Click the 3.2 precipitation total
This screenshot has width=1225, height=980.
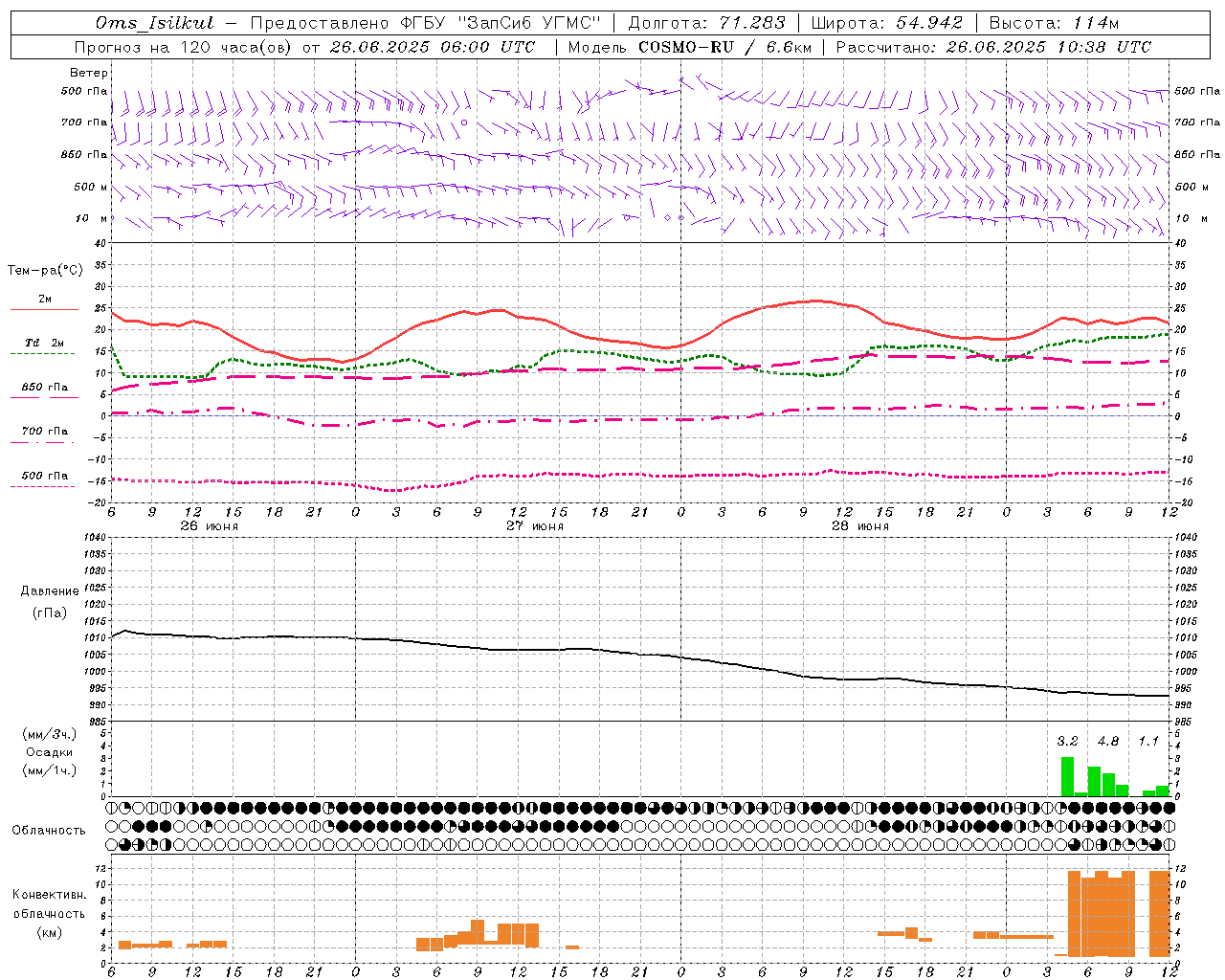coord(1067,742)
